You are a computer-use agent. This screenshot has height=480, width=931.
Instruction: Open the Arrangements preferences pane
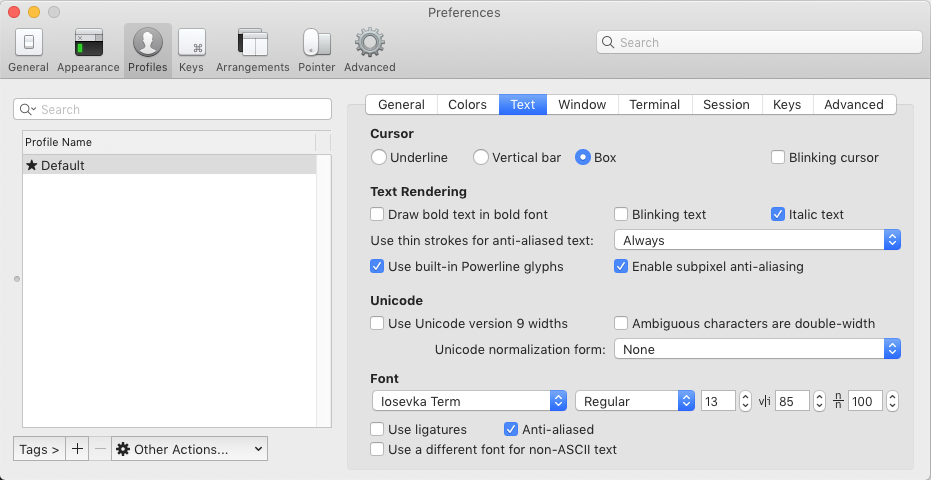click(x=252, y=50)
